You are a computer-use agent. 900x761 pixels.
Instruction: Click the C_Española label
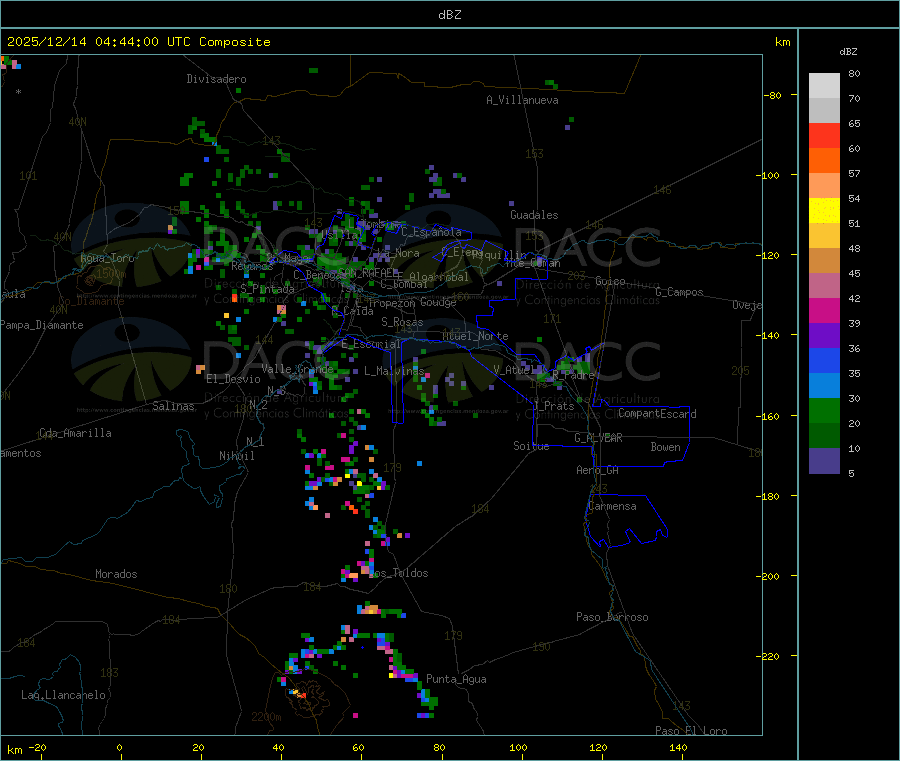431,232
